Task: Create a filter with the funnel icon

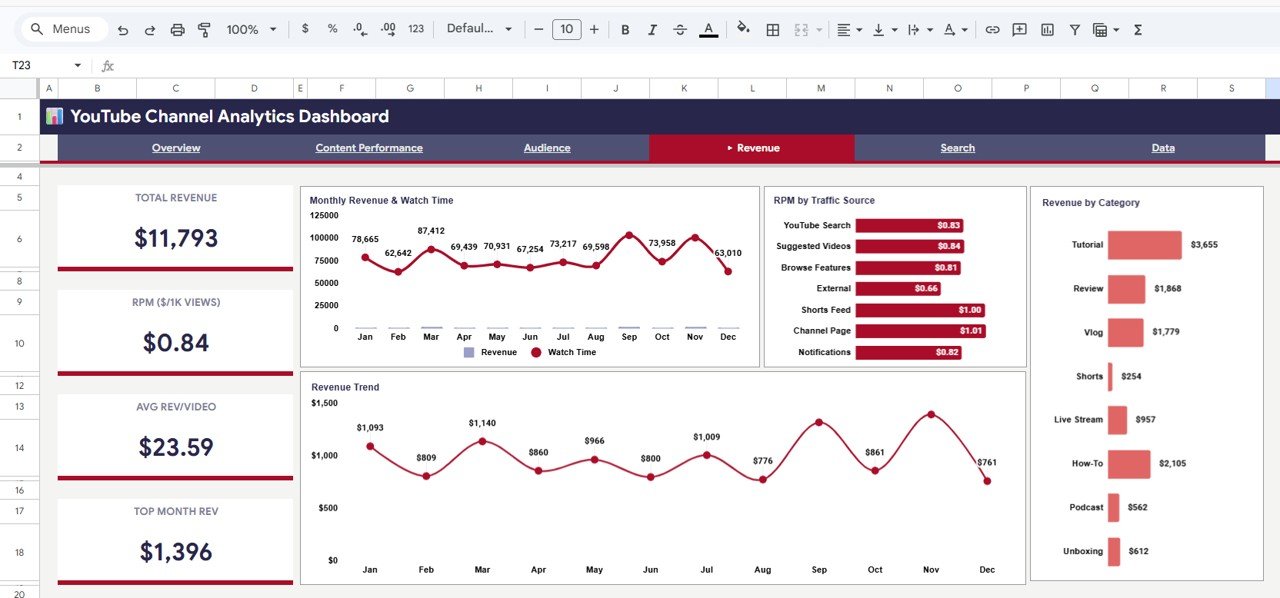Action: coord(1074,29)
